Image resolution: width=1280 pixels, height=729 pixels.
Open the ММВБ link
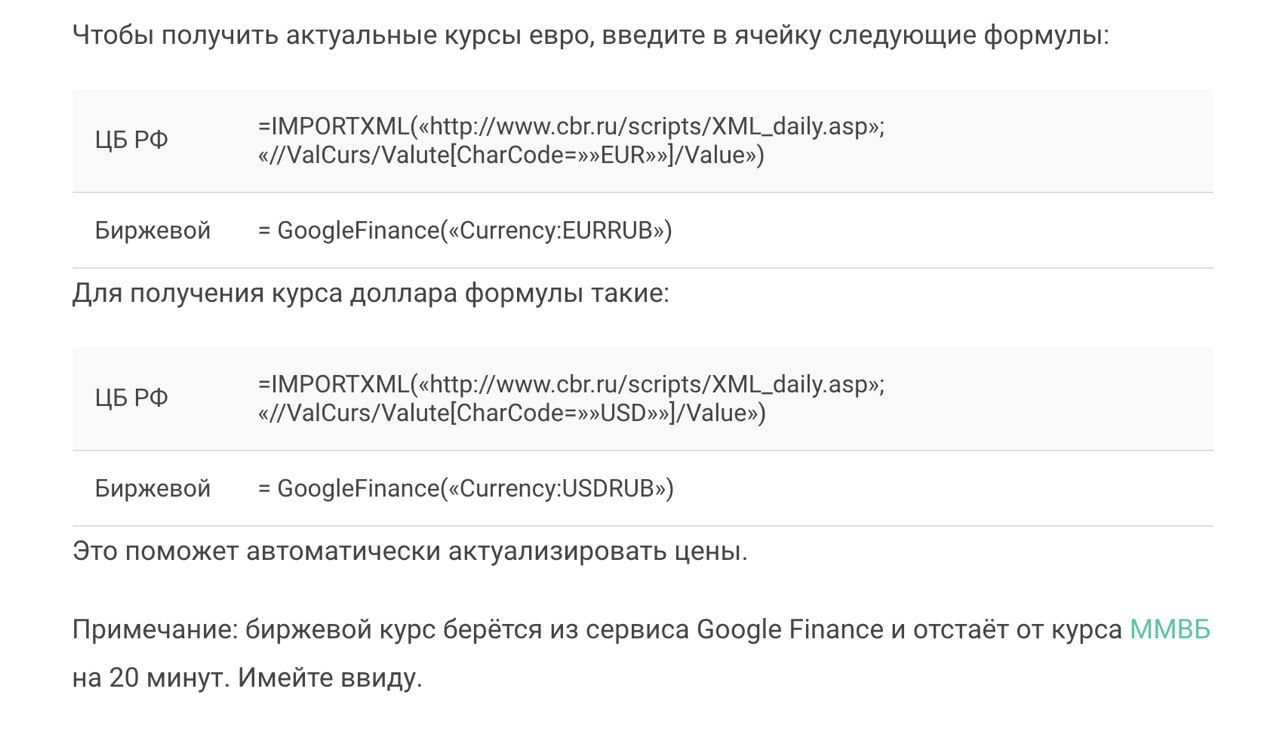pyautogui.click(x=1169, y=629)
